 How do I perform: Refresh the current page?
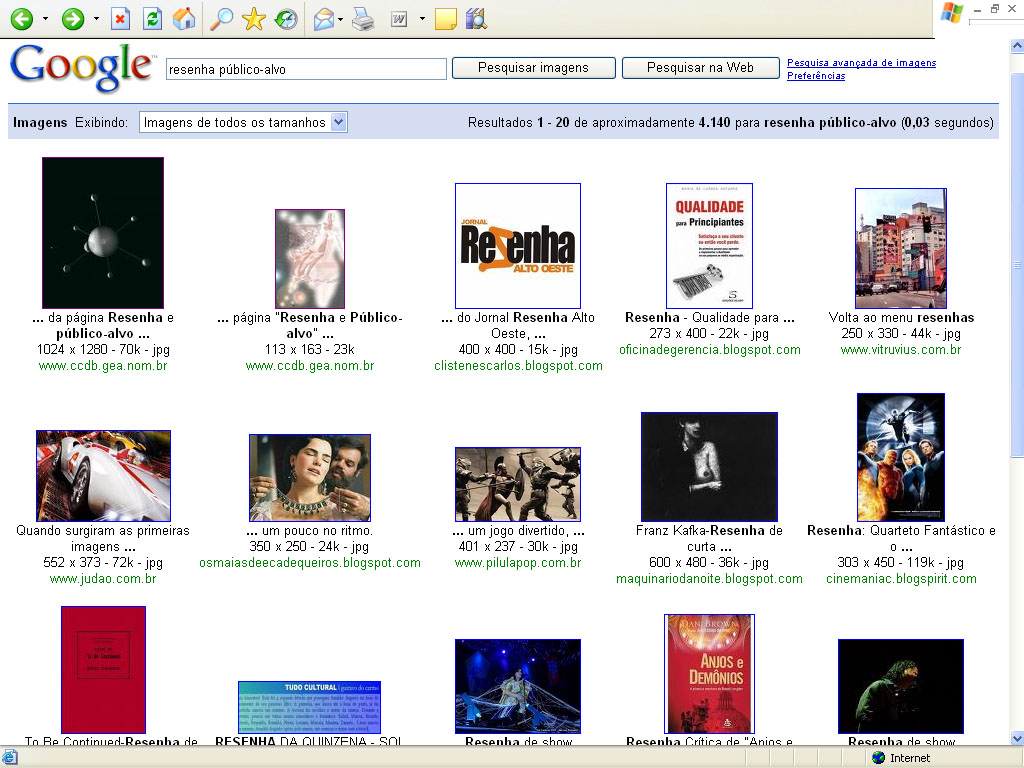point(152,18)
